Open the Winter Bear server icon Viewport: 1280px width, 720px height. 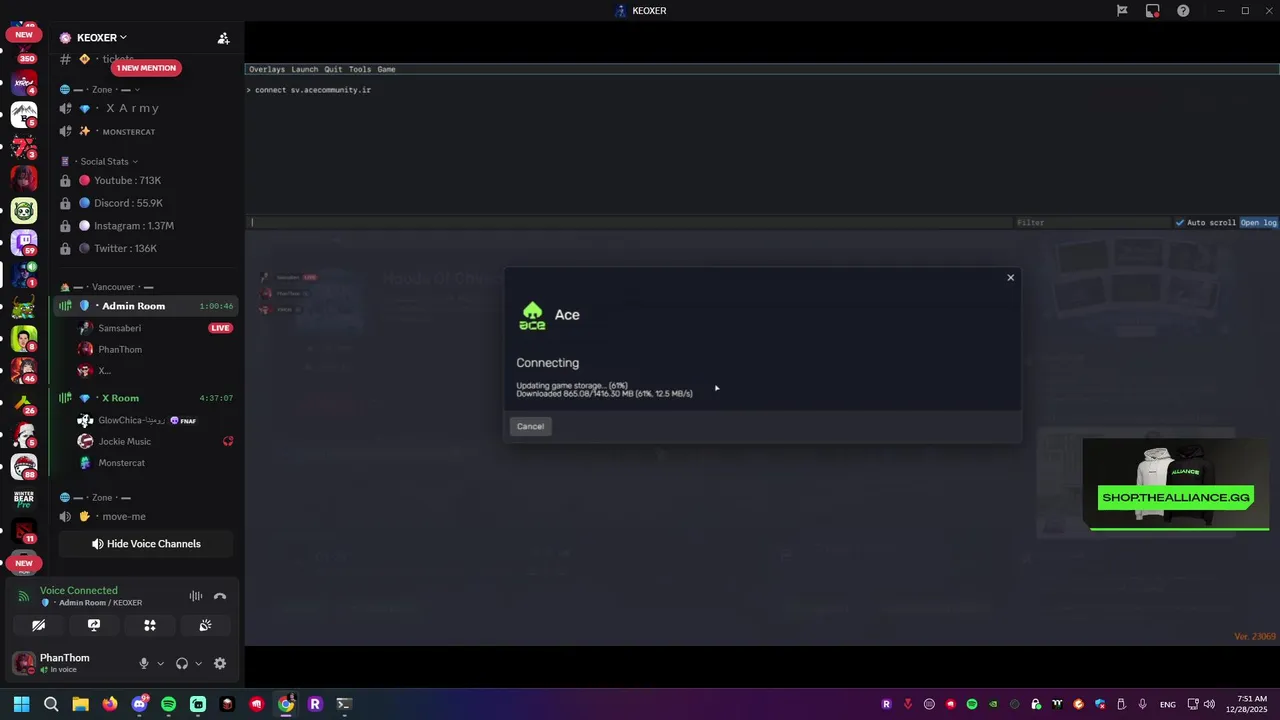coord(24,498)
